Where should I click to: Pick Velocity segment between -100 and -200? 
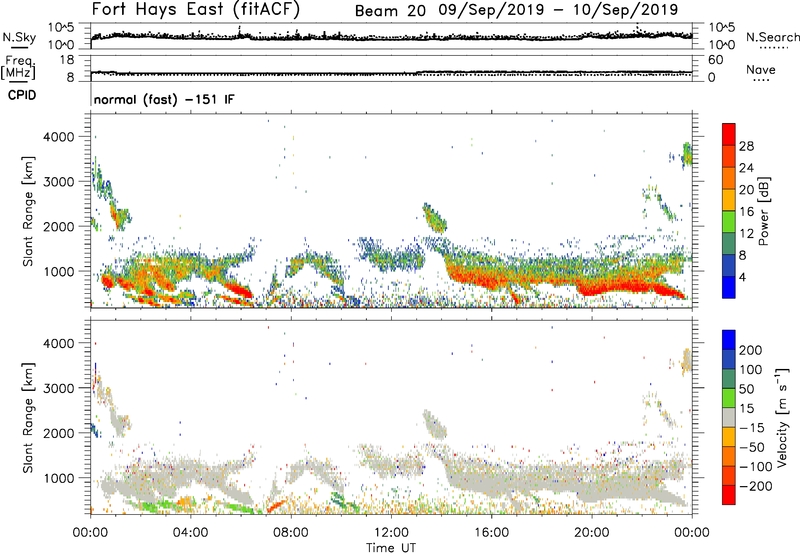(729, 475)
